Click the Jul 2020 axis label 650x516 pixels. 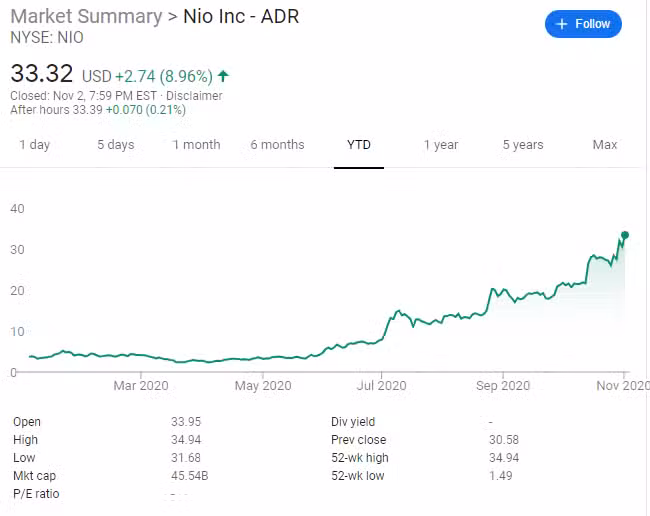point(380,385)
